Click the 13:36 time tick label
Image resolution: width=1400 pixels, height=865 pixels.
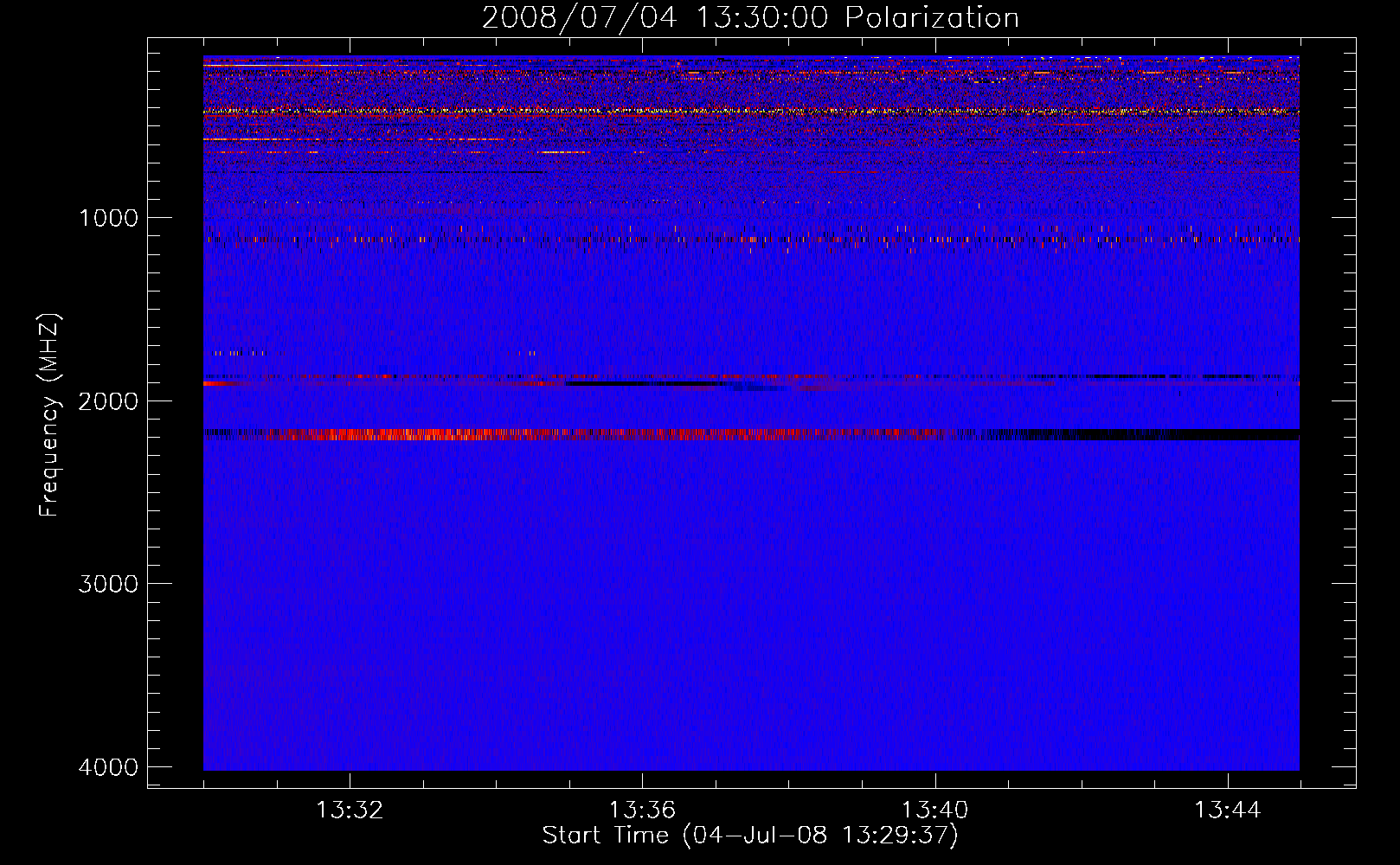coord(642,811)
